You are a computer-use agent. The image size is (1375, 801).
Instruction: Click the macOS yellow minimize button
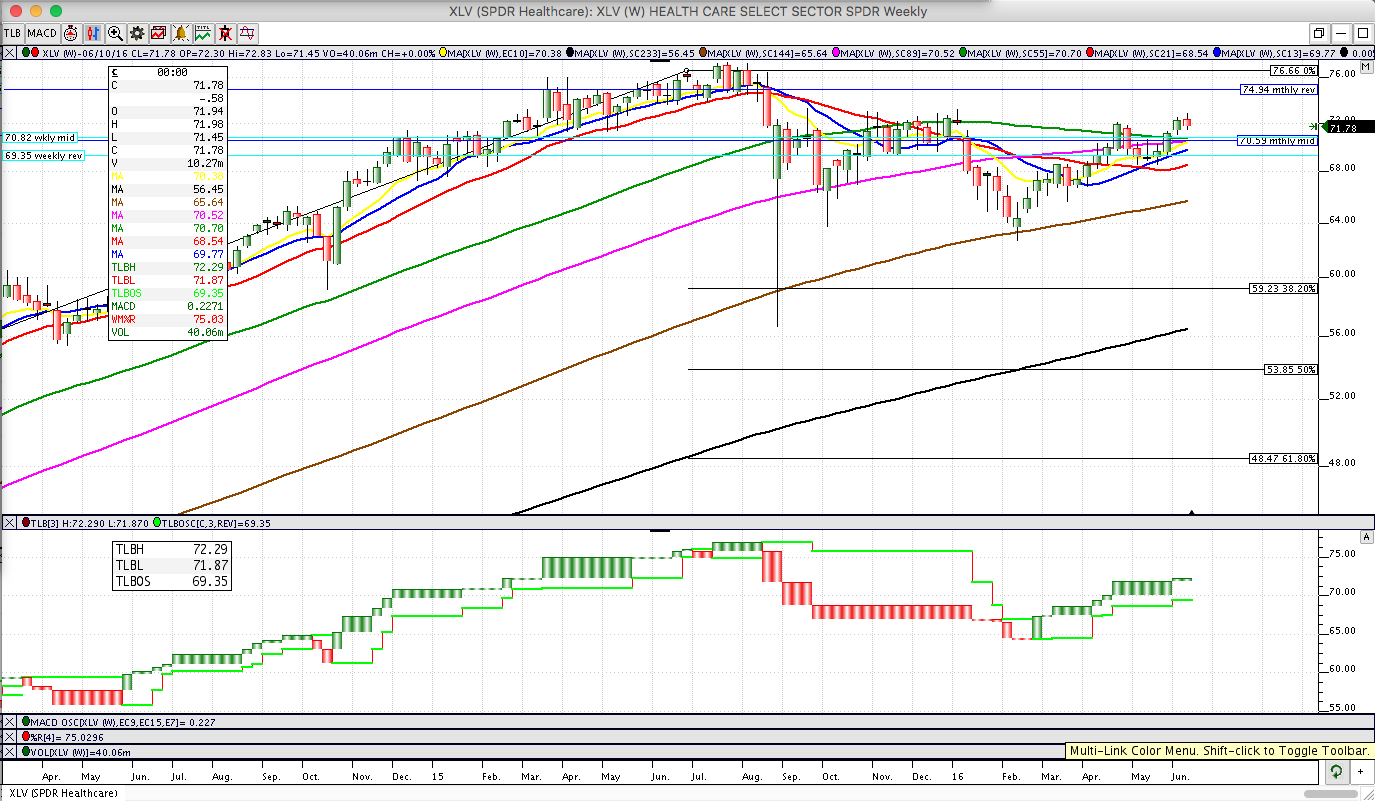coord(36,11)
